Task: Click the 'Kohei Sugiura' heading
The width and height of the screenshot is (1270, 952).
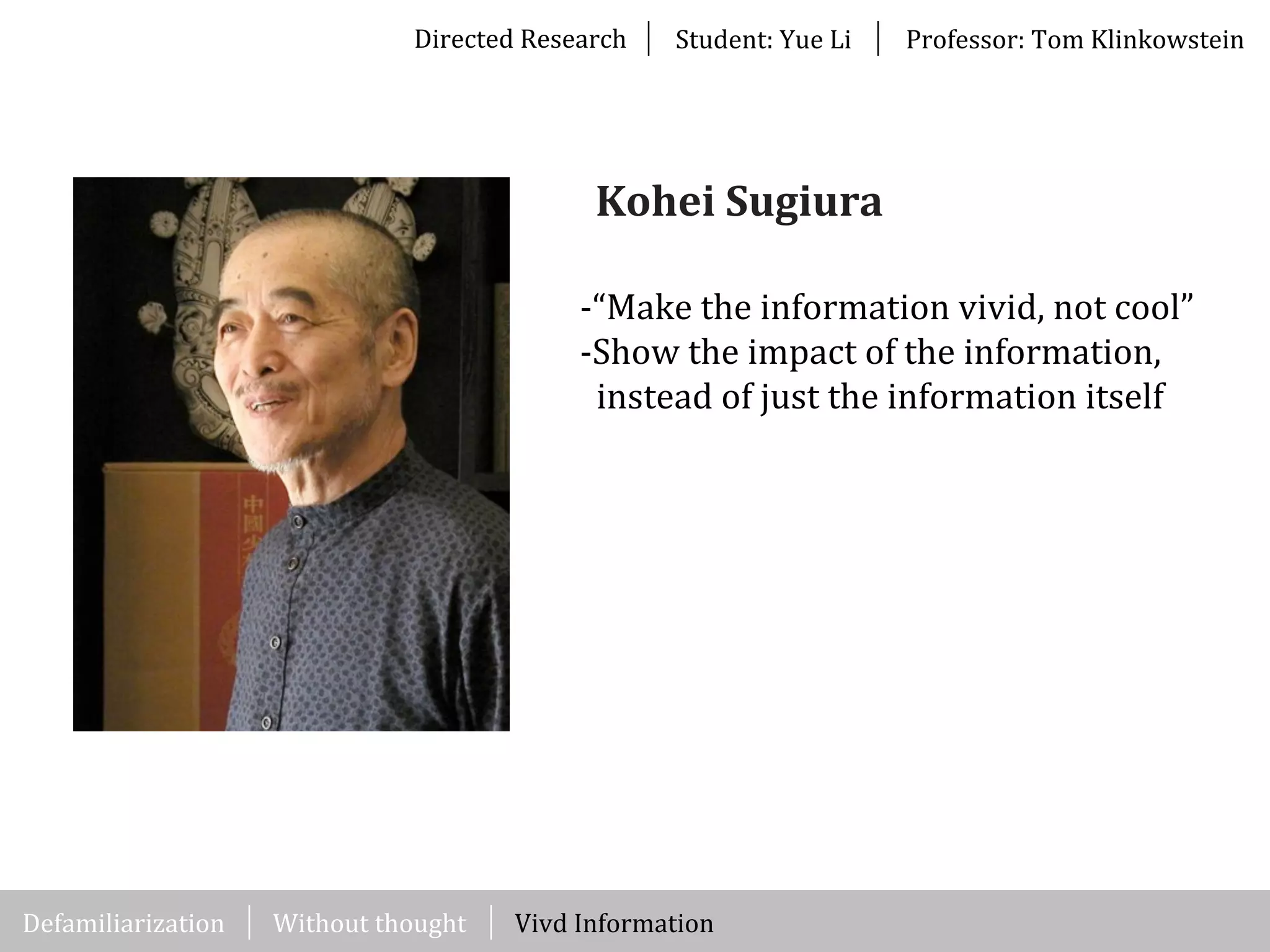Action: pos(739,202)
